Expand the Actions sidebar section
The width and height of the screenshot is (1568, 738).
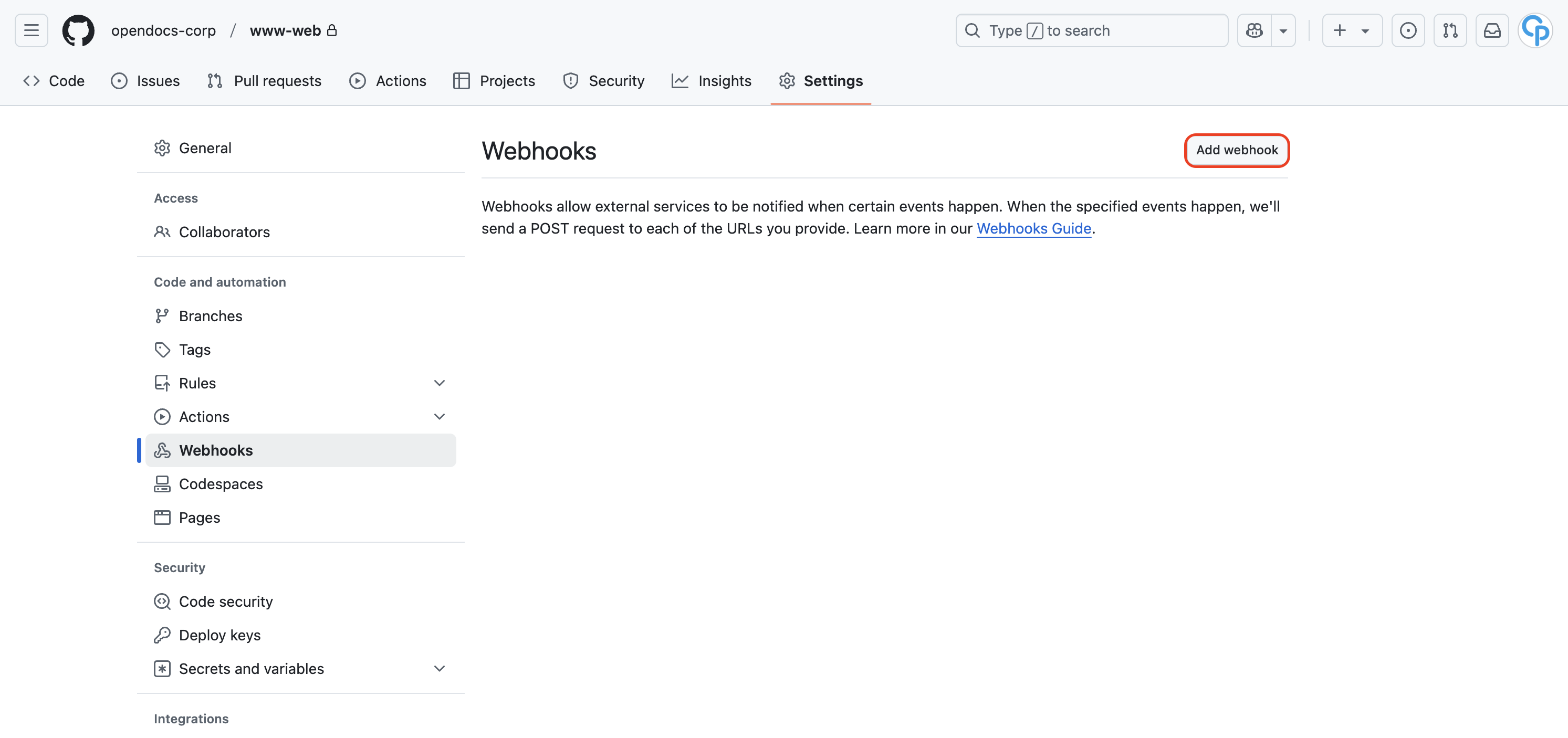(x=439, y=417)
